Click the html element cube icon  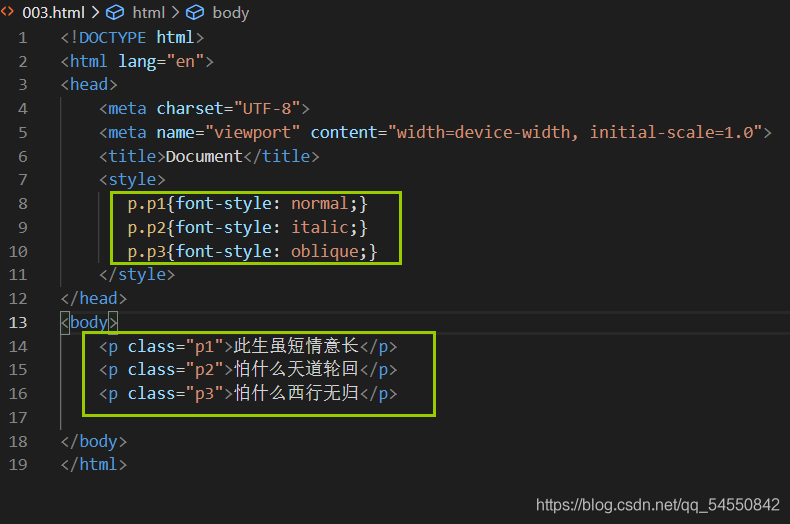coord(115,12)
